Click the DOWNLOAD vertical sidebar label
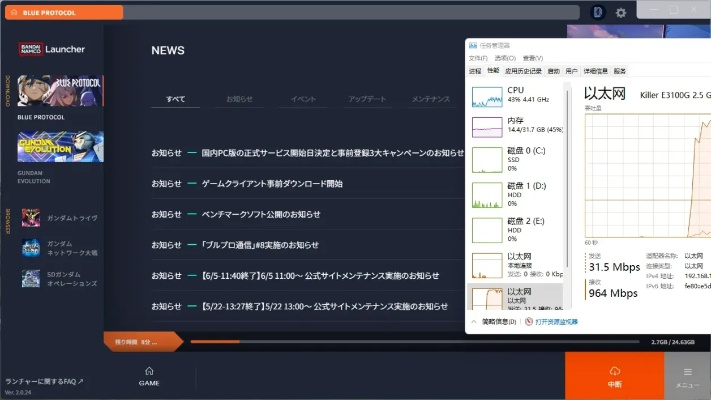 tap(8, 91)
